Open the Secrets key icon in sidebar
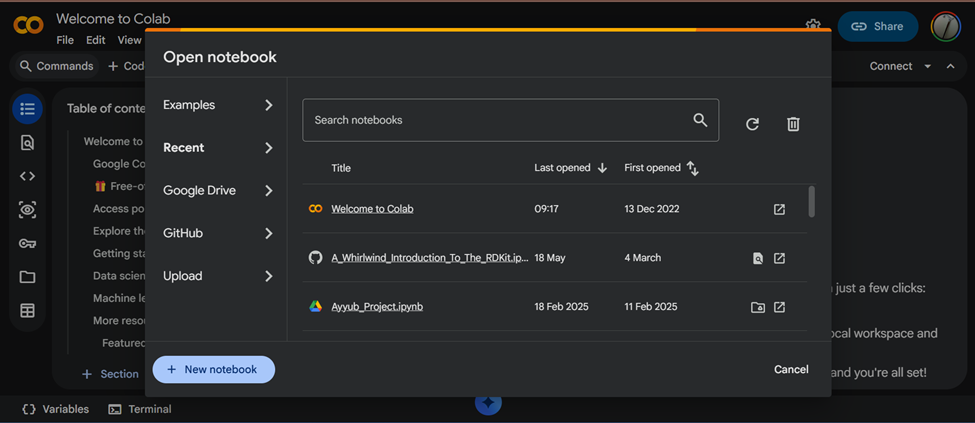Viewport: 975px width, 423px height. click(27, 243)
